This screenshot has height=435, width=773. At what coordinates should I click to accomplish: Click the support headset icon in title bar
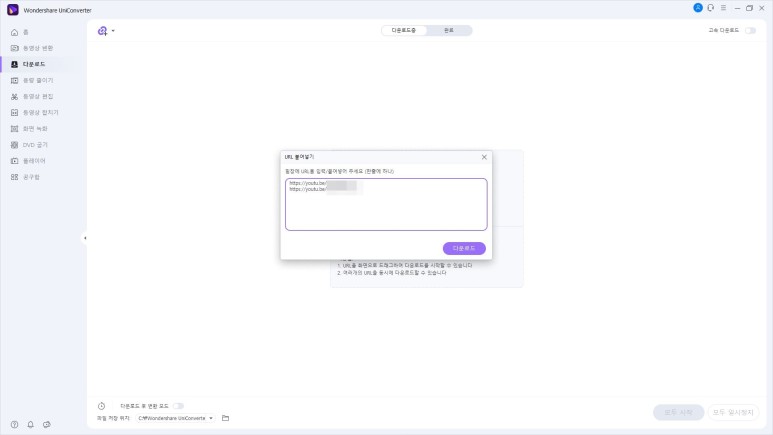(x=710, y=8)
